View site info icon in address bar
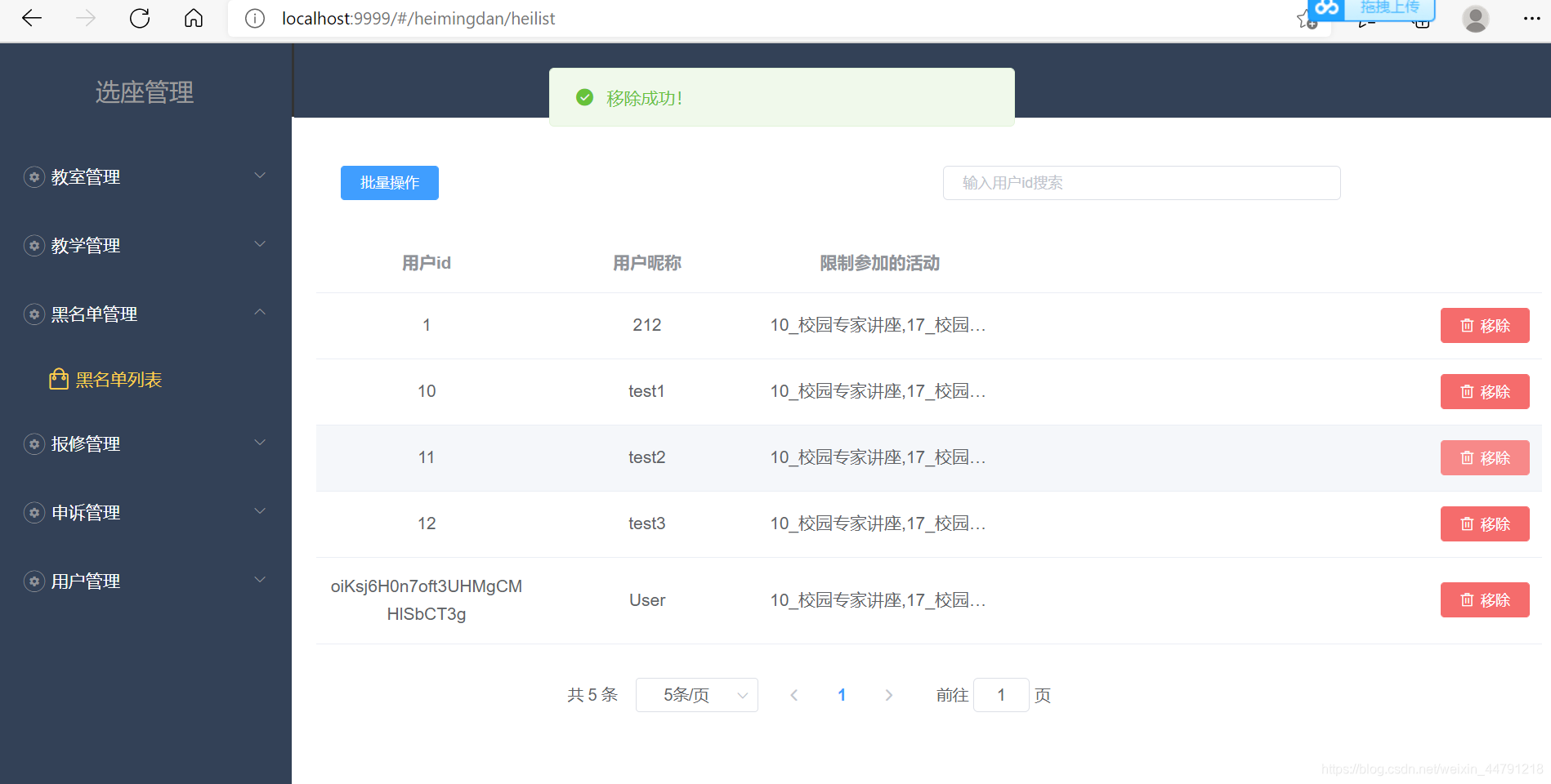The image size is (1551, 784). coord(255,18)
